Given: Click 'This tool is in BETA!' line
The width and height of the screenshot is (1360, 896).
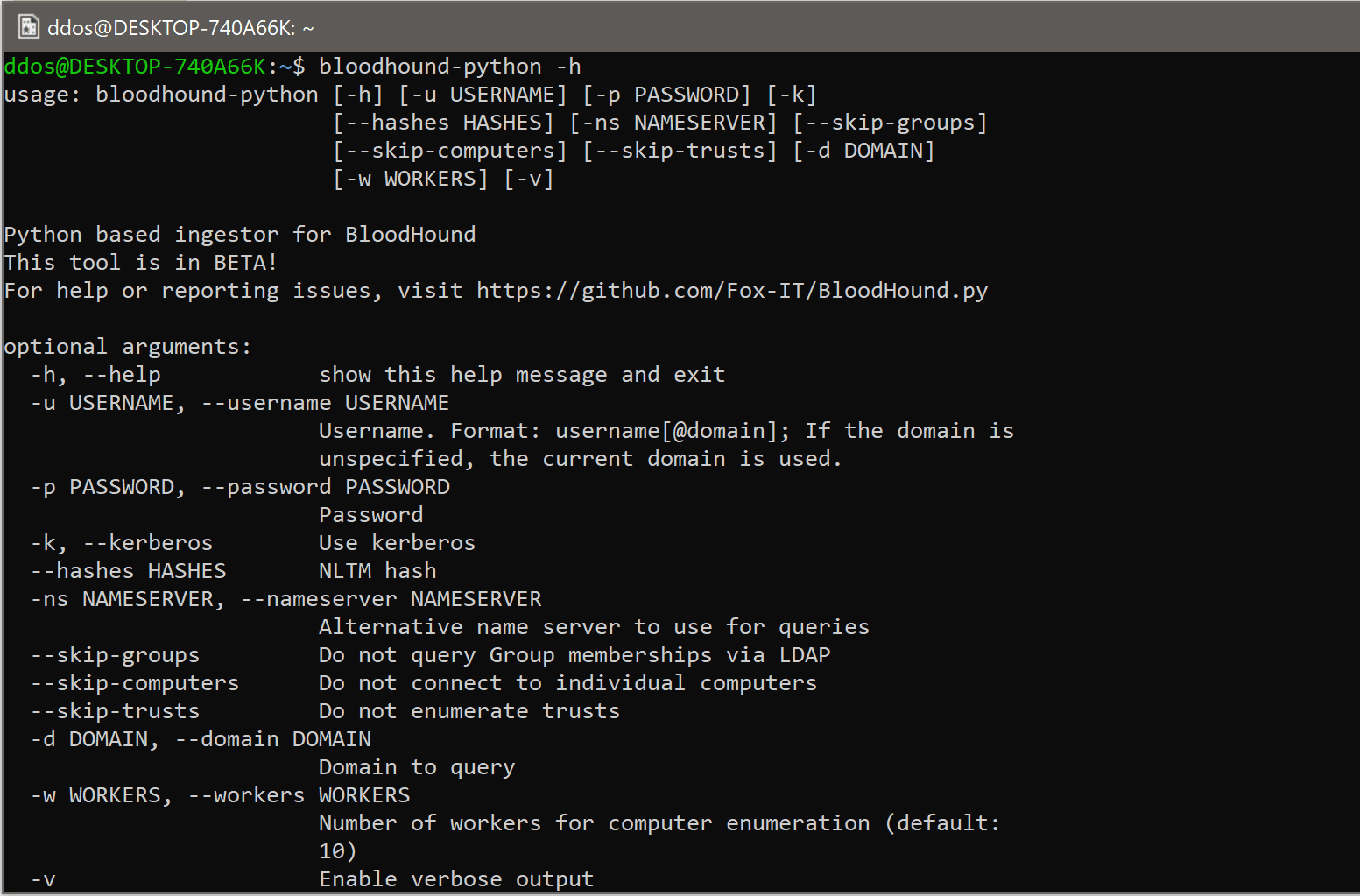Looking at the screenshot, I should tap(141, 263).
